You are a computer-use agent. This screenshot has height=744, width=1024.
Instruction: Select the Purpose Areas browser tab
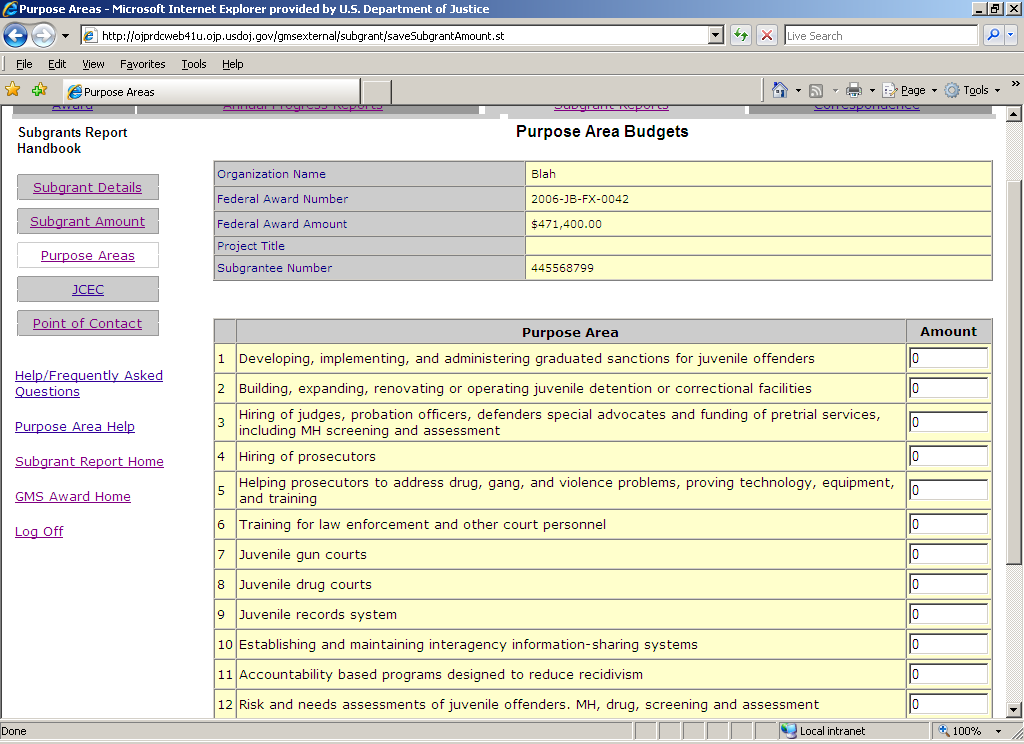pos(210,92)
